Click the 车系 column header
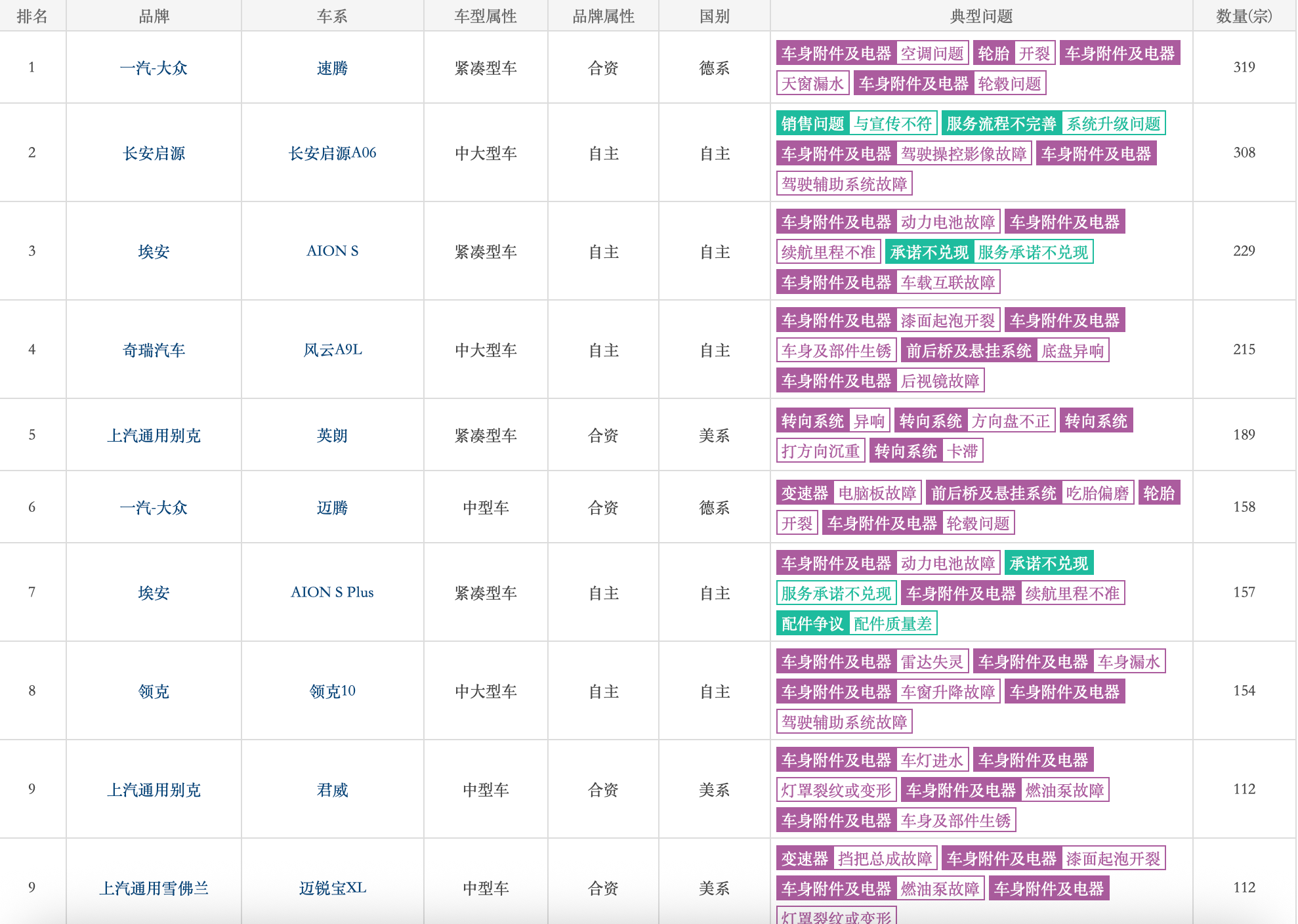 (332, 16)
